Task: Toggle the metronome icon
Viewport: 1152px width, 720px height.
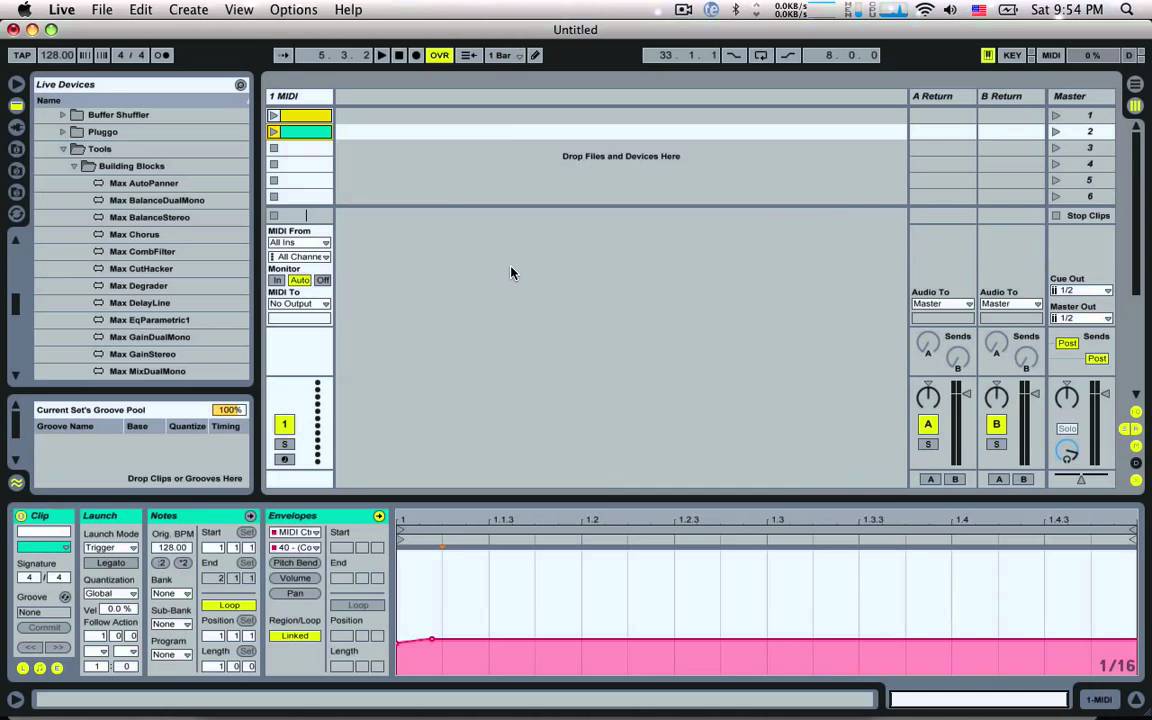Action: [162, 55]
